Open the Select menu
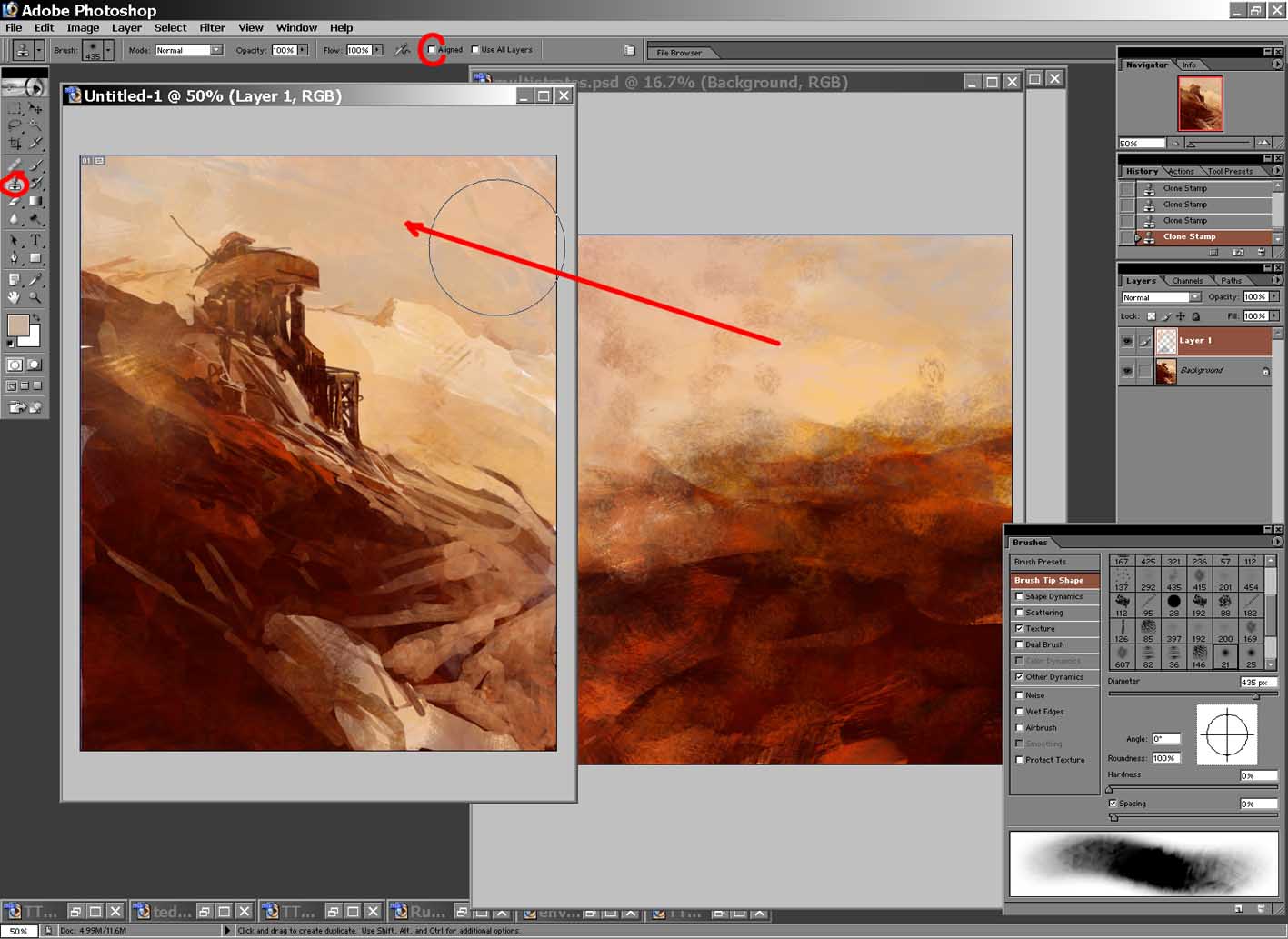 pos(170,28)
